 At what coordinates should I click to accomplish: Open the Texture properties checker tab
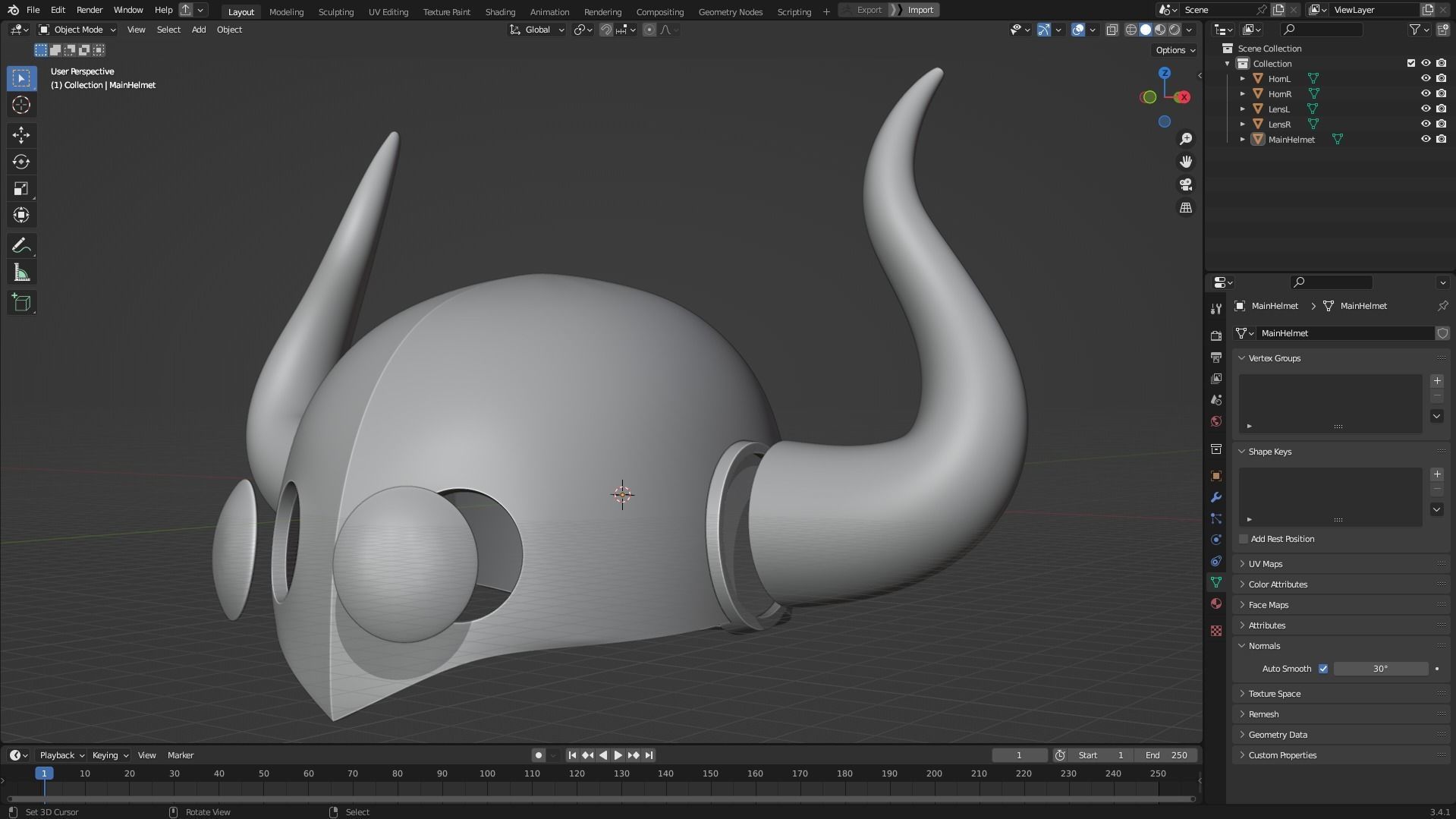[x=1216, y=631]
